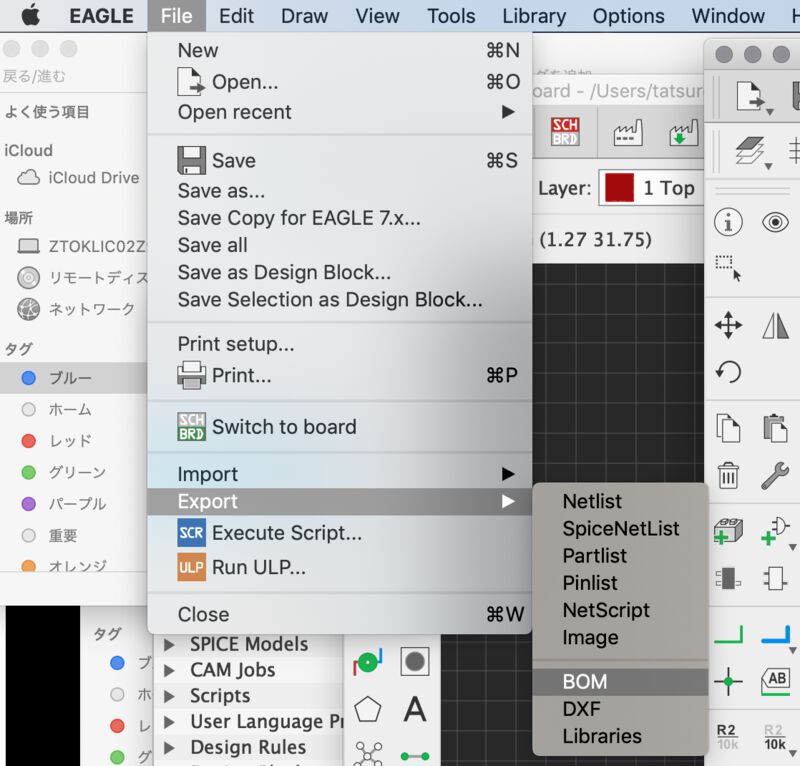The width and height of the screenshot is (800, 766).
Task: Click the Add gate green plus icon
Action: (775, 531)
